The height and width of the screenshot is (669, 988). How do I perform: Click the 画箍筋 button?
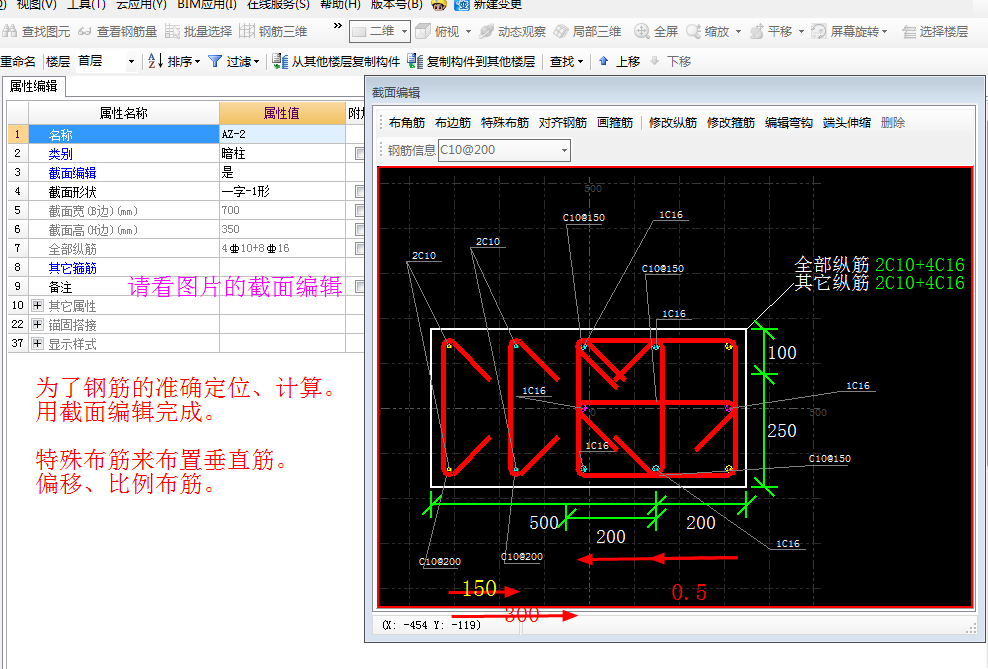point(614,123)
